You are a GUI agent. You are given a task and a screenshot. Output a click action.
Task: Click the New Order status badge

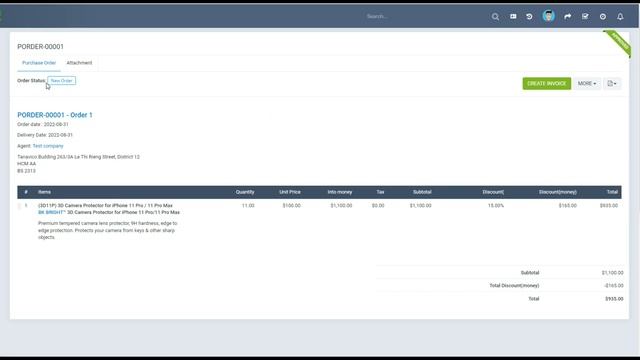click(x=62, y=81)
